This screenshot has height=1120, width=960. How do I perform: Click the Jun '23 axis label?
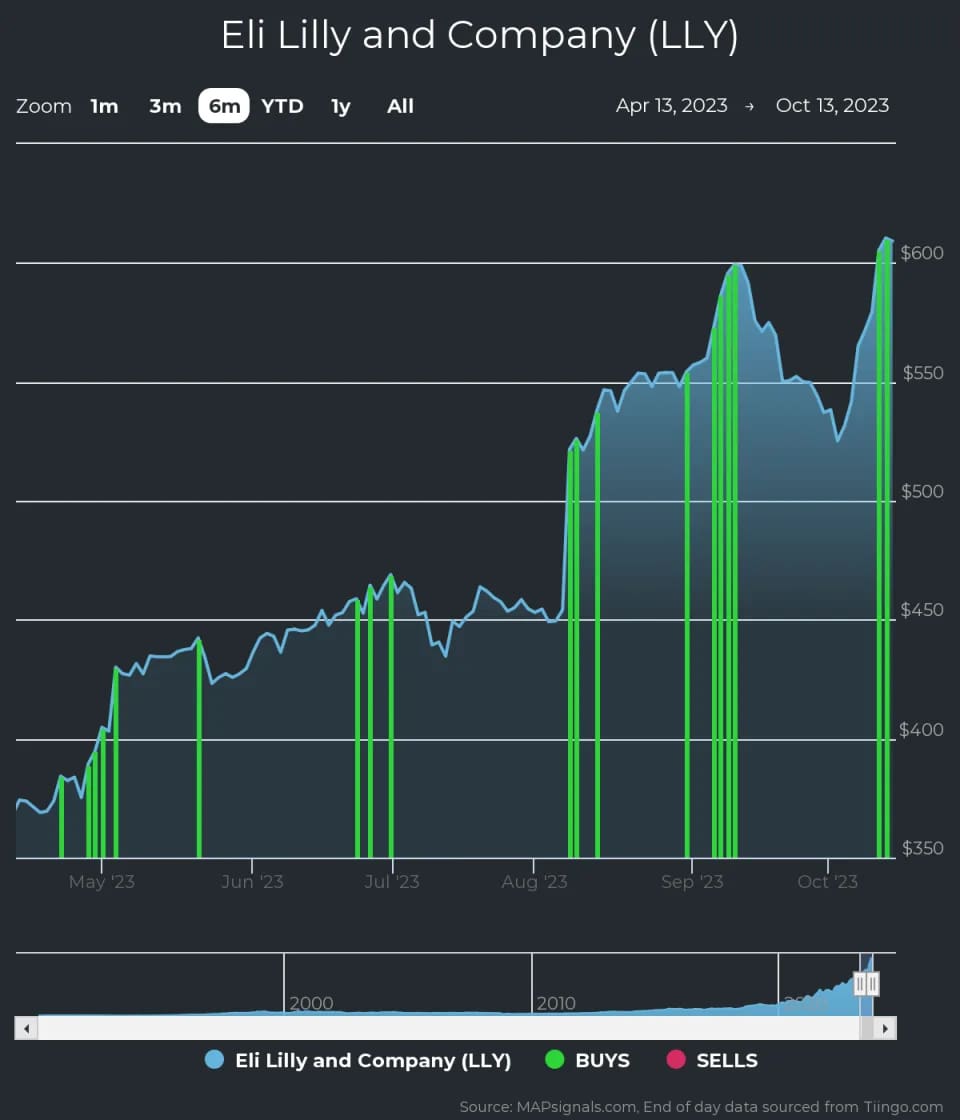252,881
